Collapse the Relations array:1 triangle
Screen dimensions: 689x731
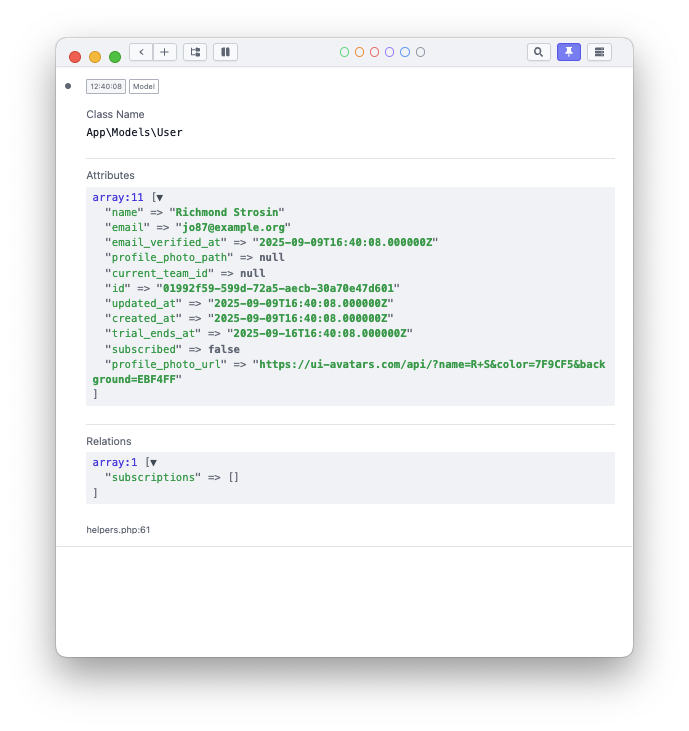pyautogui.click(x=153, y=463)
